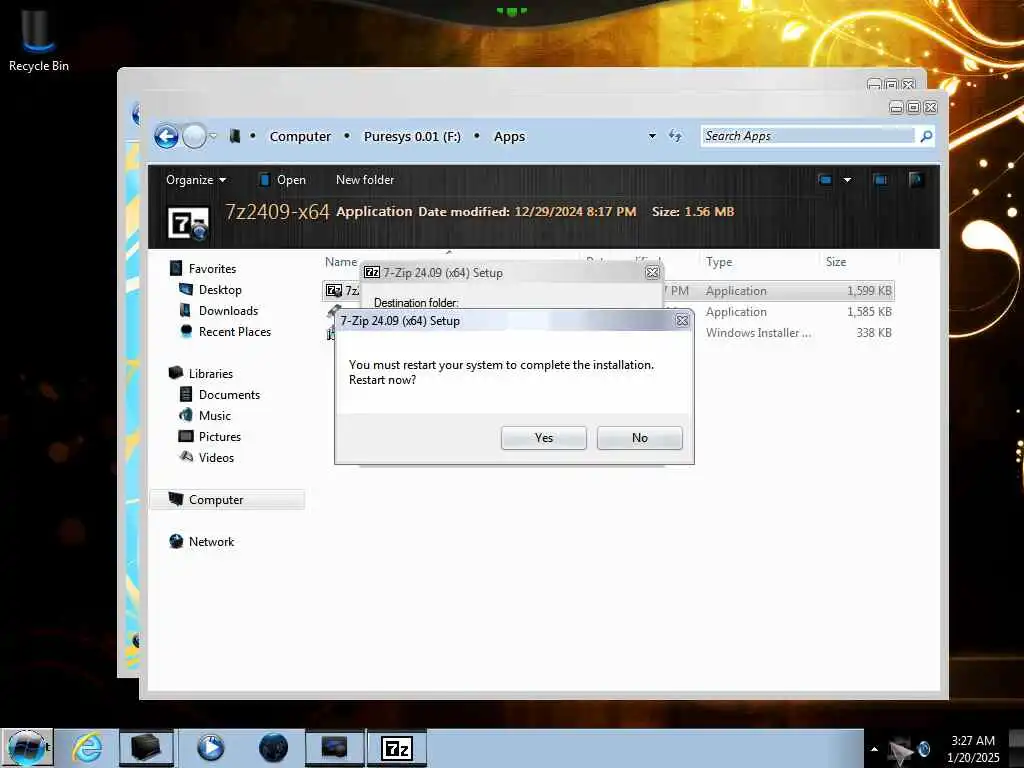Sort files by the Size column

[836, 262]
